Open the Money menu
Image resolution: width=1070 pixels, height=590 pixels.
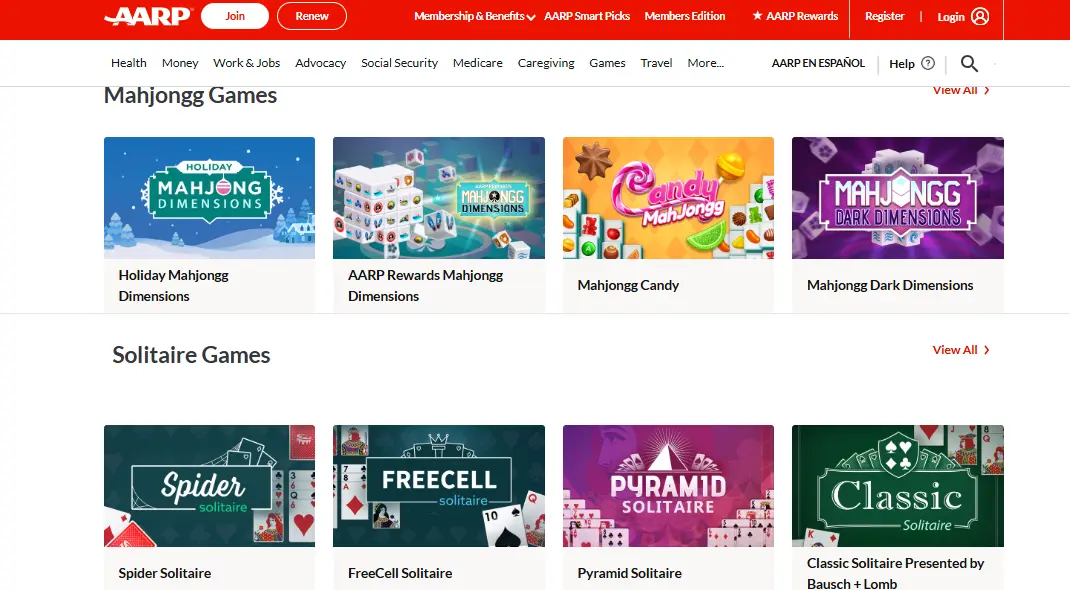pyautogui.click(x=180, y=63)
